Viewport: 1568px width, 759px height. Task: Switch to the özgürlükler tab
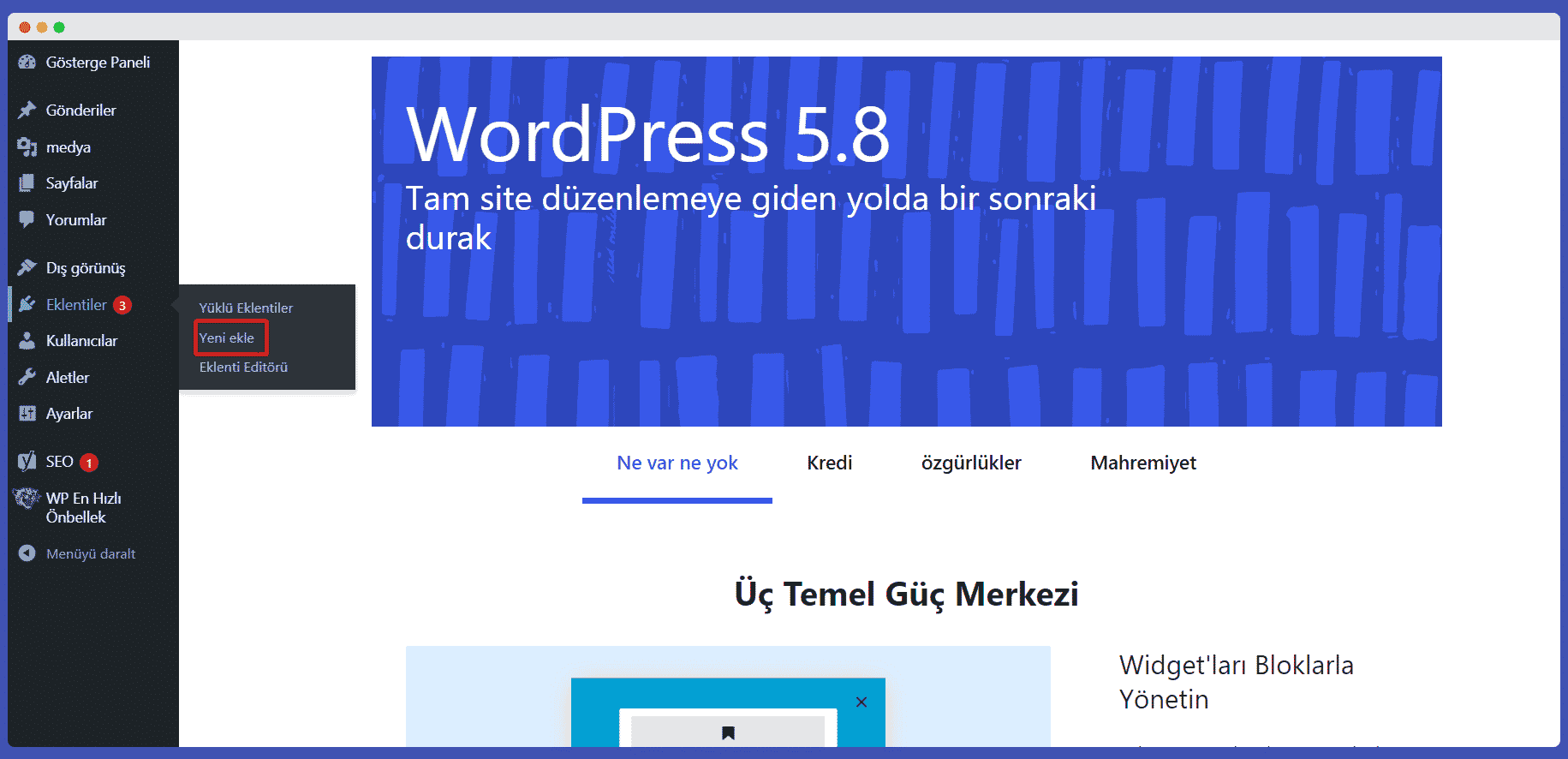tap(971, 463)
